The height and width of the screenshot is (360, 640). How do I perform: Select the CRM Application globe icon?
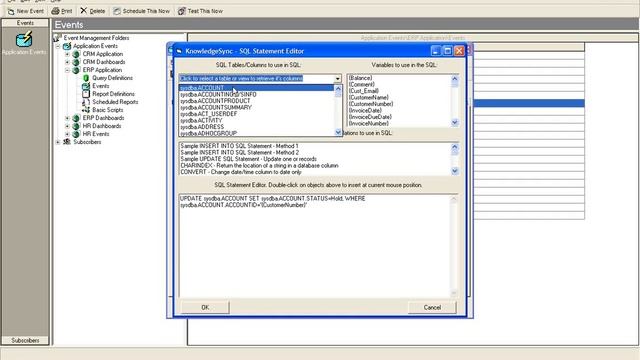pos(76,54)
